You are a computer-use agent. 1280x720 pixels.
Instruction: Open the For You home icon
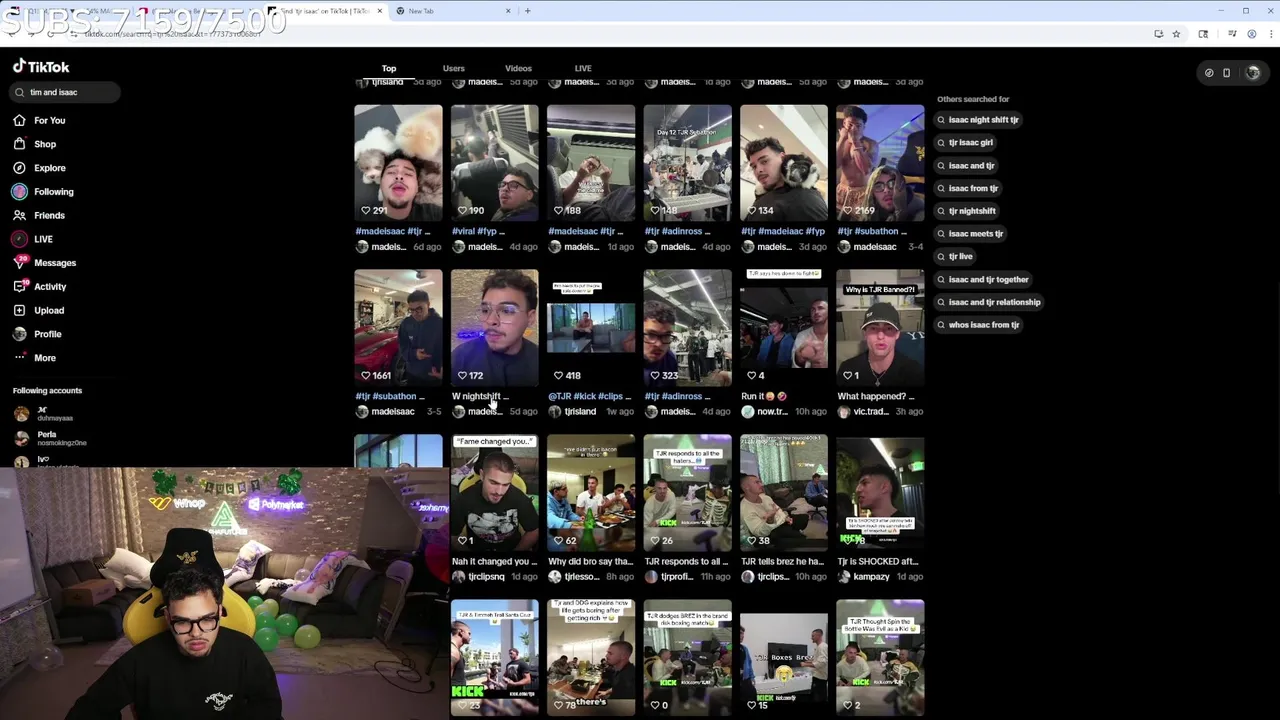19,120
